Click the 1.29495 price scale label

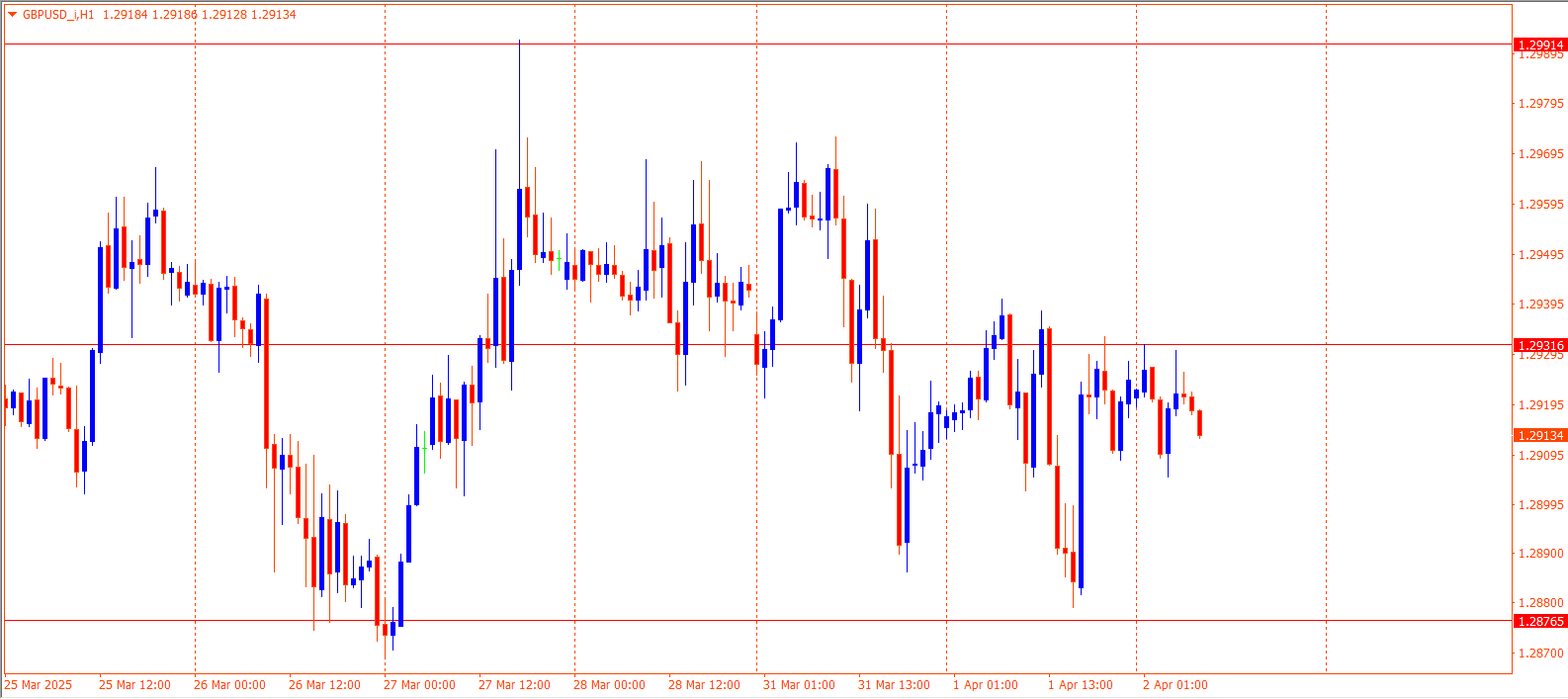coord(1541,255)
